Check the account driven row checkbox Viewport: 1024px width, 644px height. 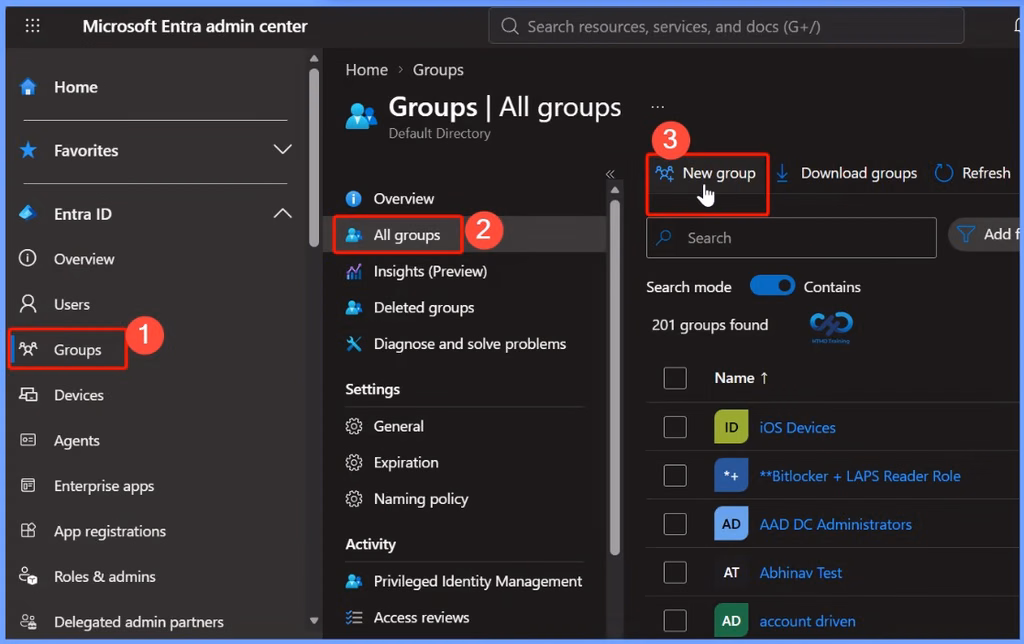click(x=675, y=620)
